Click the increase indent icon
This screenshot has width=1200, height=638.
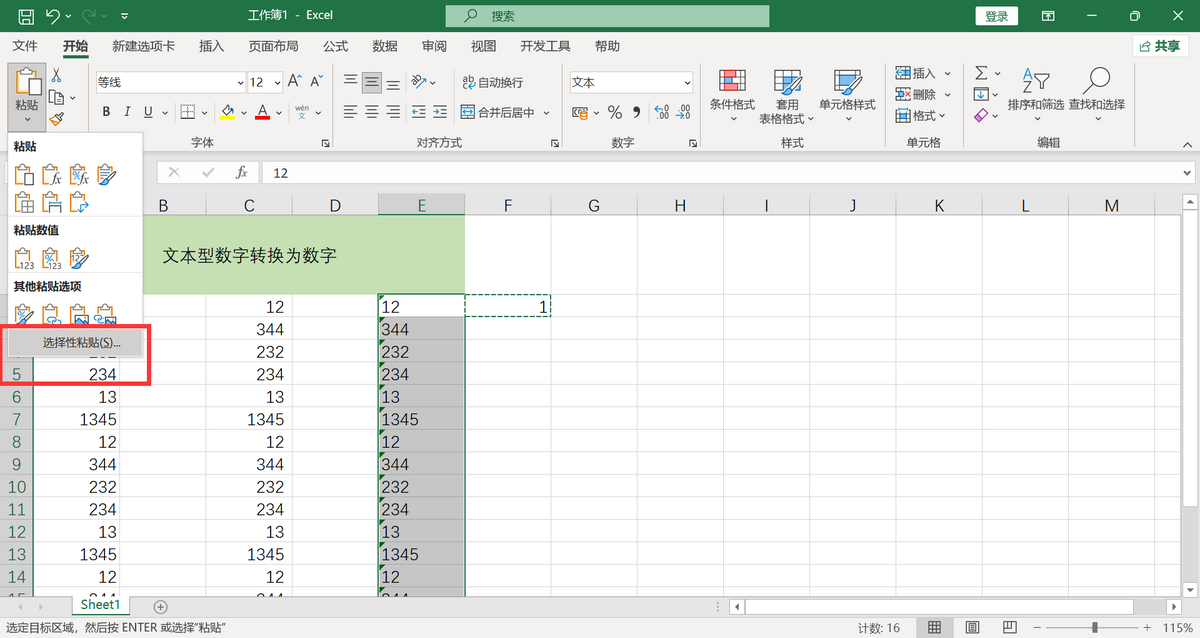click(x=441, y=112)
